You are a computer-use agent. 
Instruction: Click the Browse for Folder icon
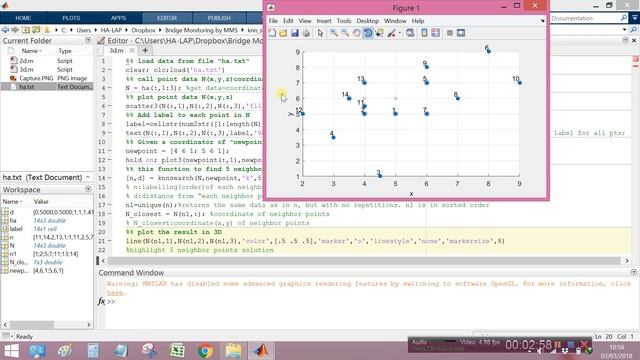coord(36,30)
